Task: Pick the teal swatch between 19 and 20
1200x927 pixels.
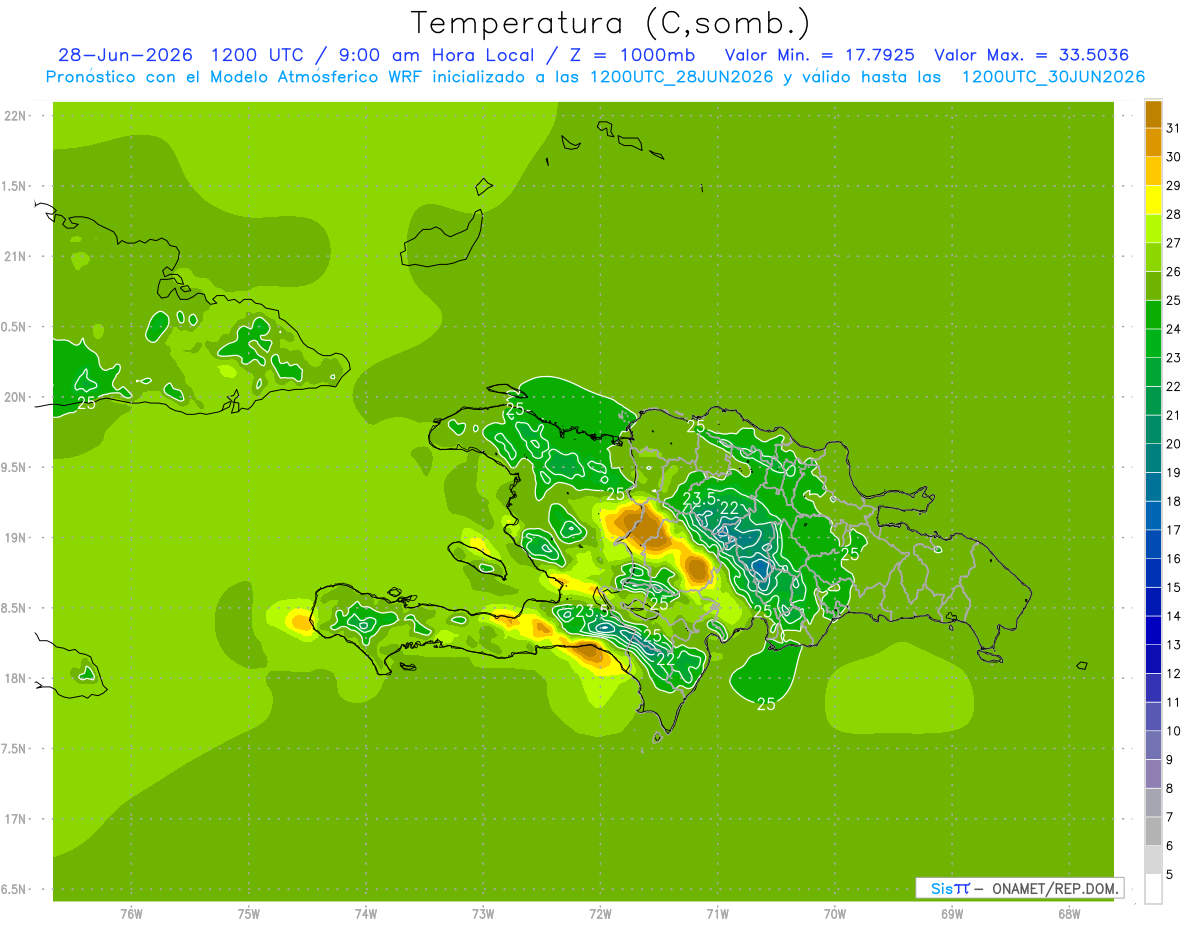Action: pos(1153,458)
